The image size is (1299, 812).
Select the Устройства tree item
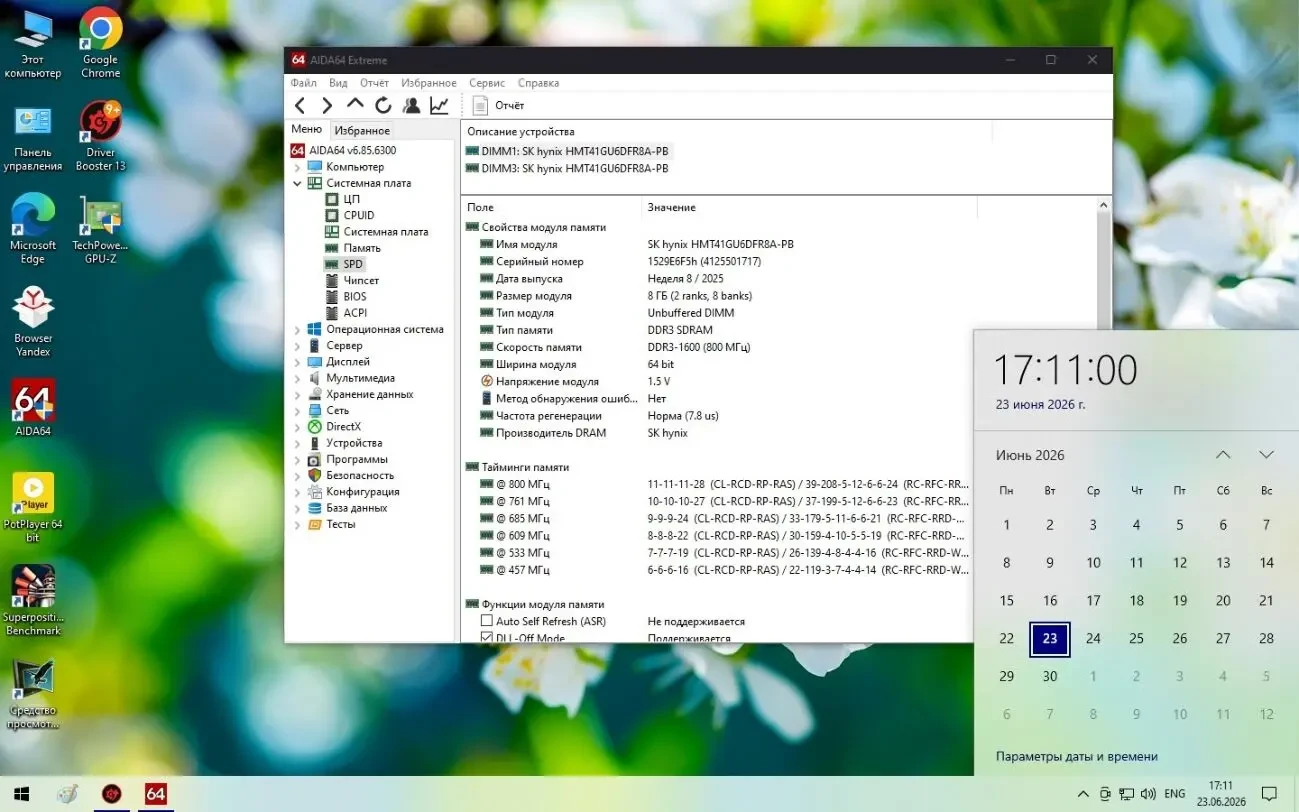point(345,443)
